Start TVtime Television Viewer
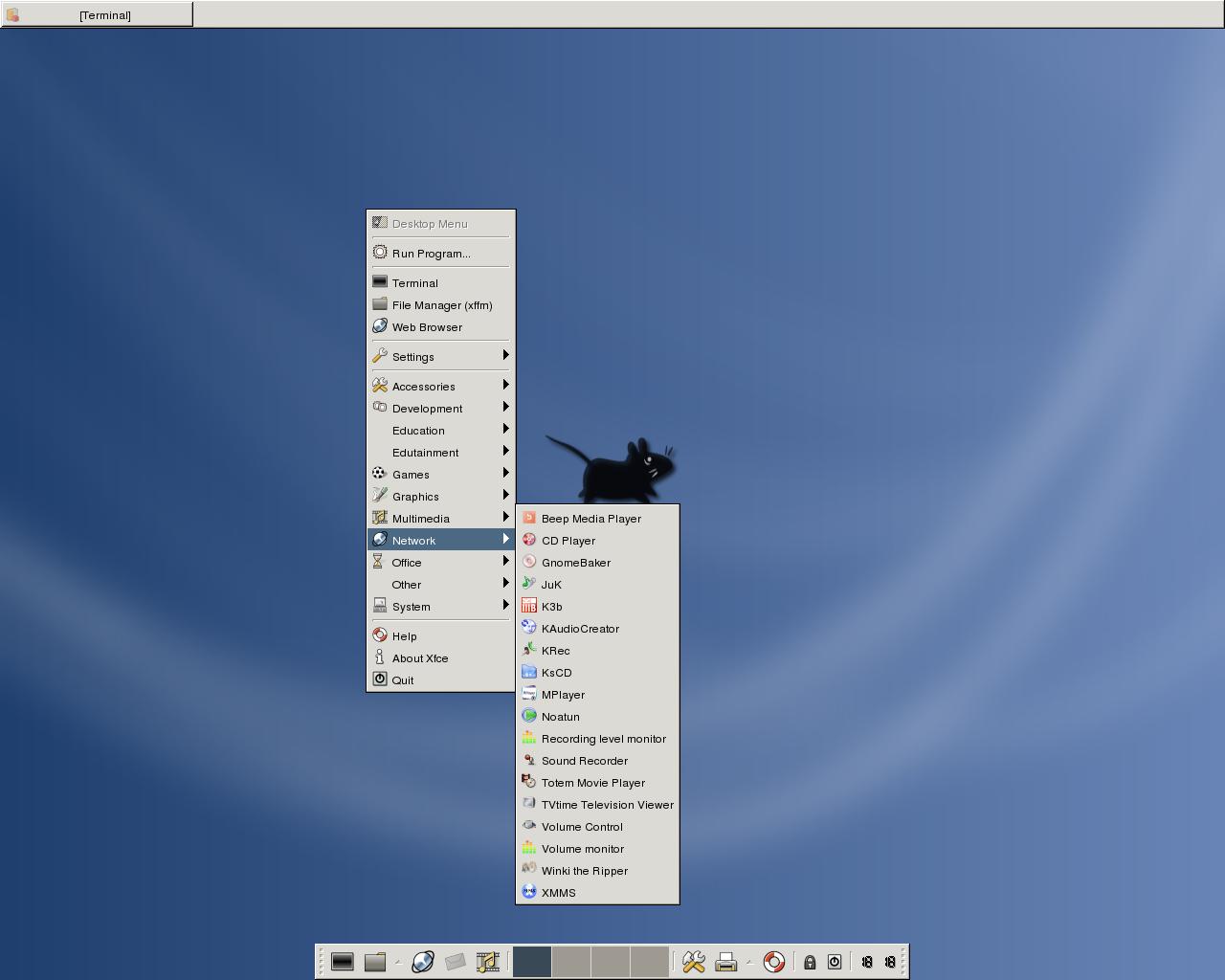 click(x=597, y=804)
